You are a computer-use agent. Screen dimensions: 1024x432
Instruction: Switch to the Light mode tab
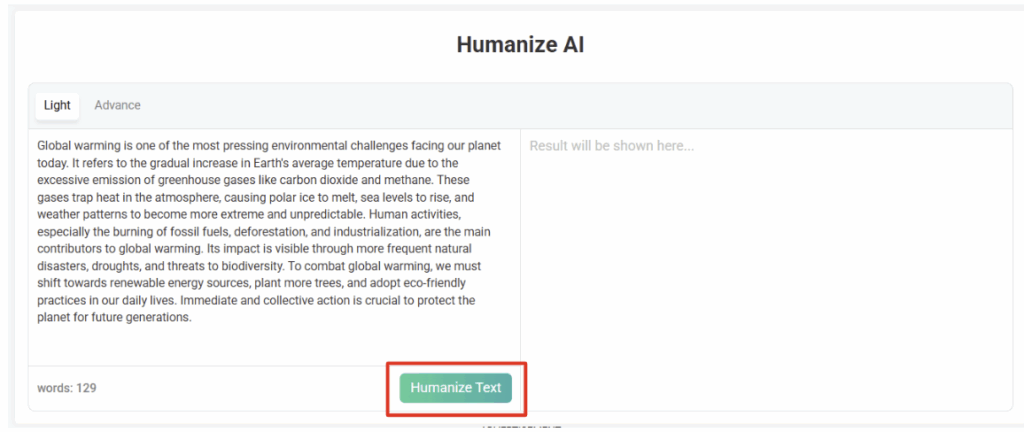[57, 105]
